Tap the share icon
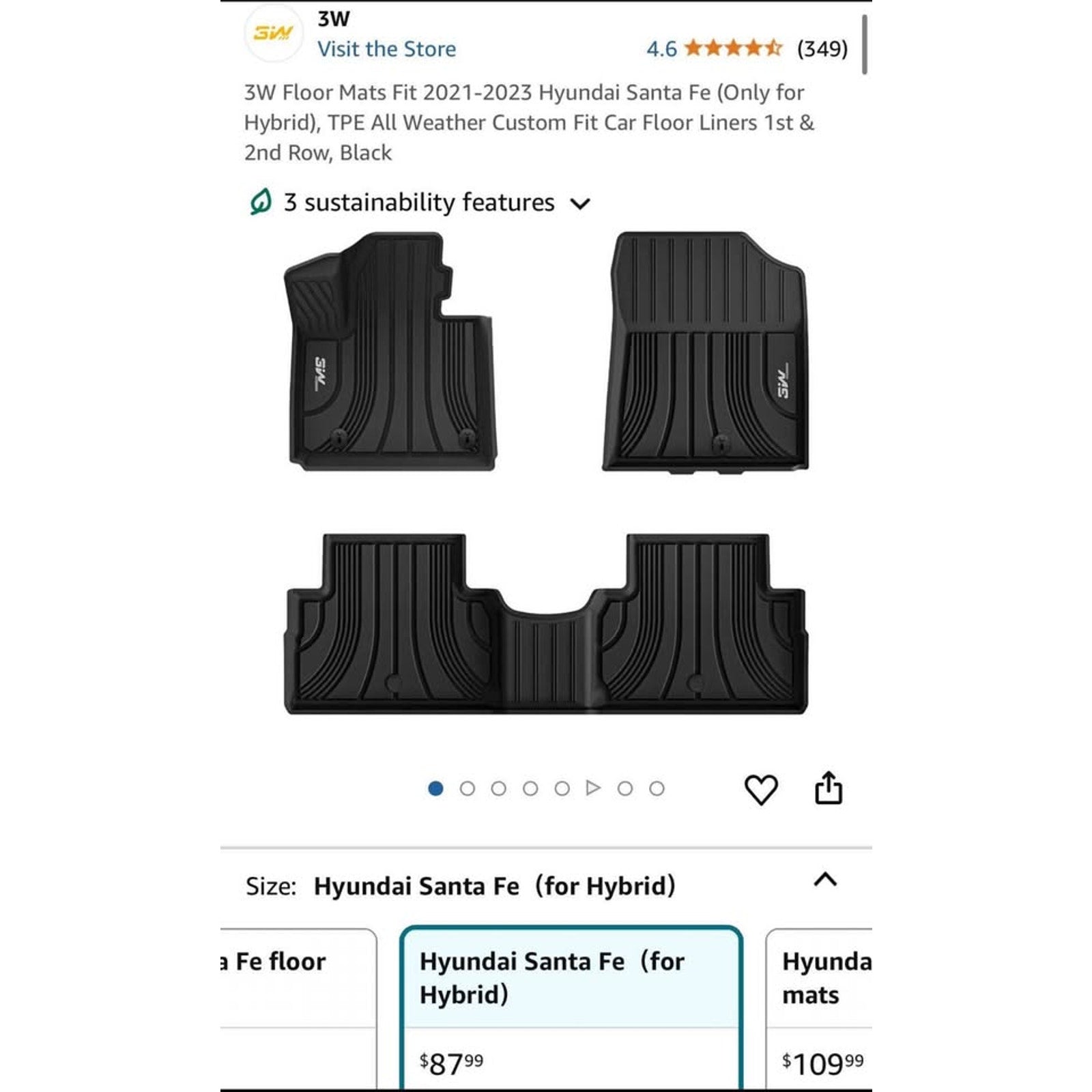 (x=829, y=788)
